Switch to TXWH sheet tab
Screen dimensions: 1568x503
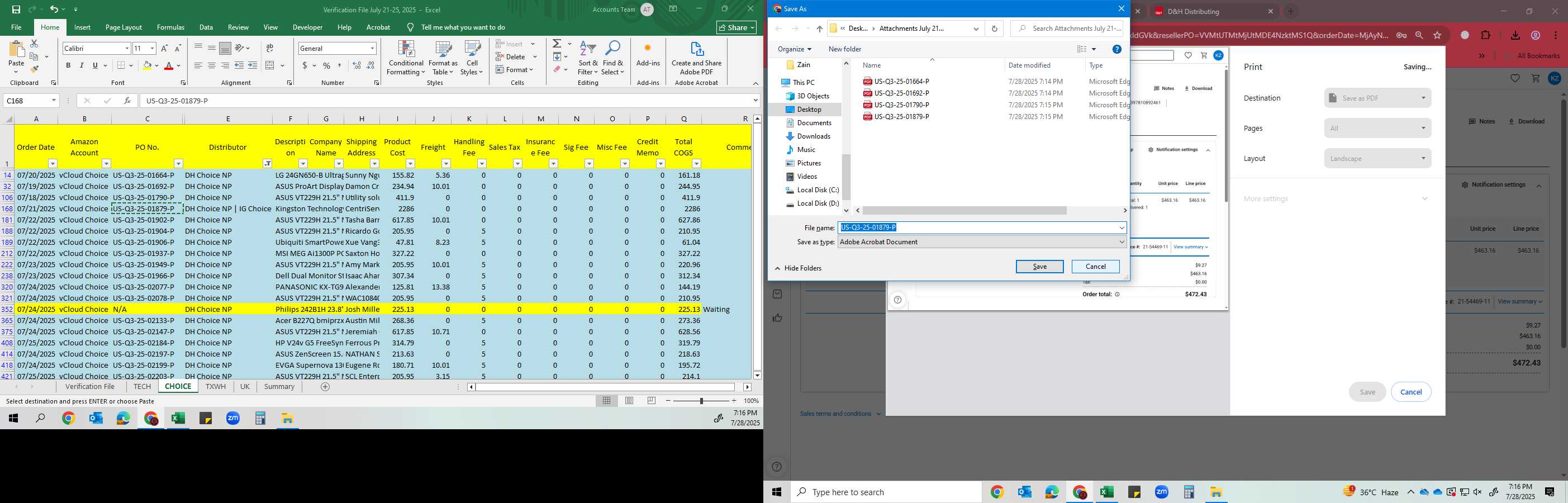[x=216, y=387]
